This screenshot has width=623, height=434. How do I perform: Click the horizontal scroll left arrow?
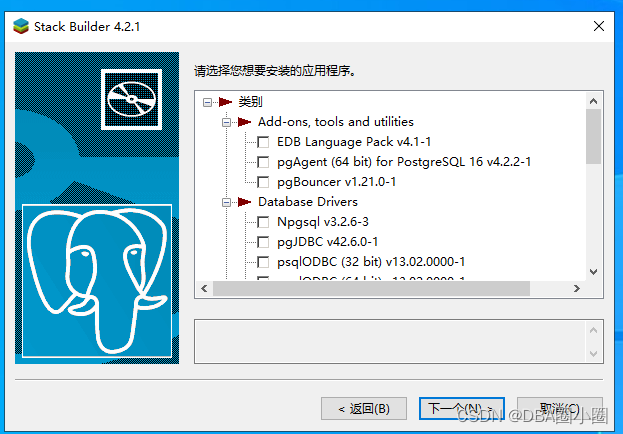point(205,289)
